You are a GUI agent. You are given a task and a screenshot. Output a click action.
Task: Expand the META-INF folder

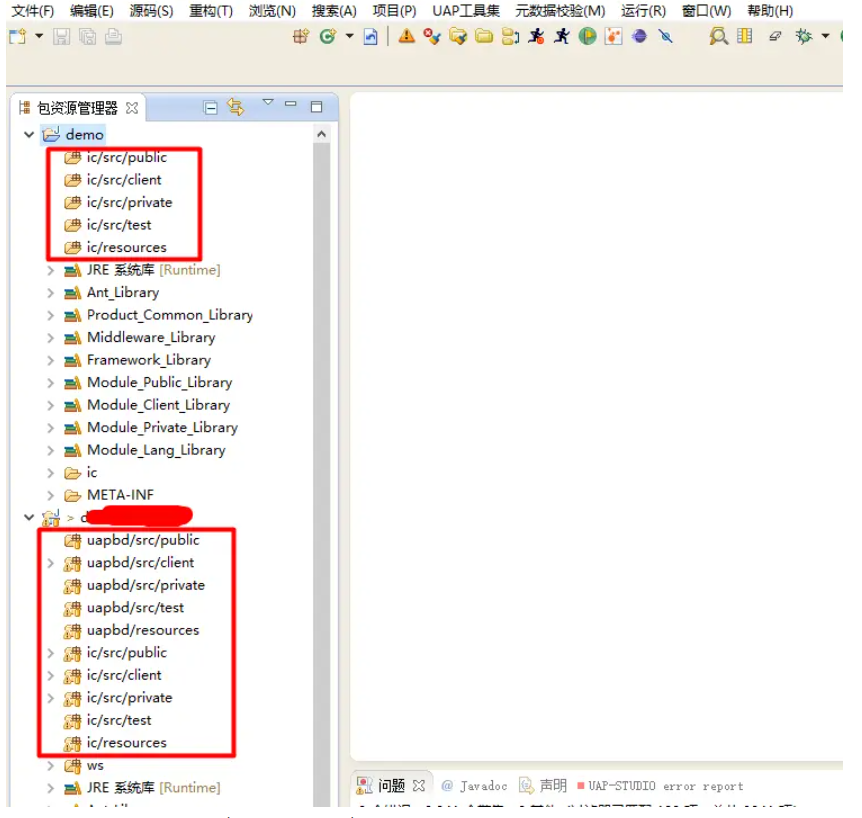(x=51, y=496)
